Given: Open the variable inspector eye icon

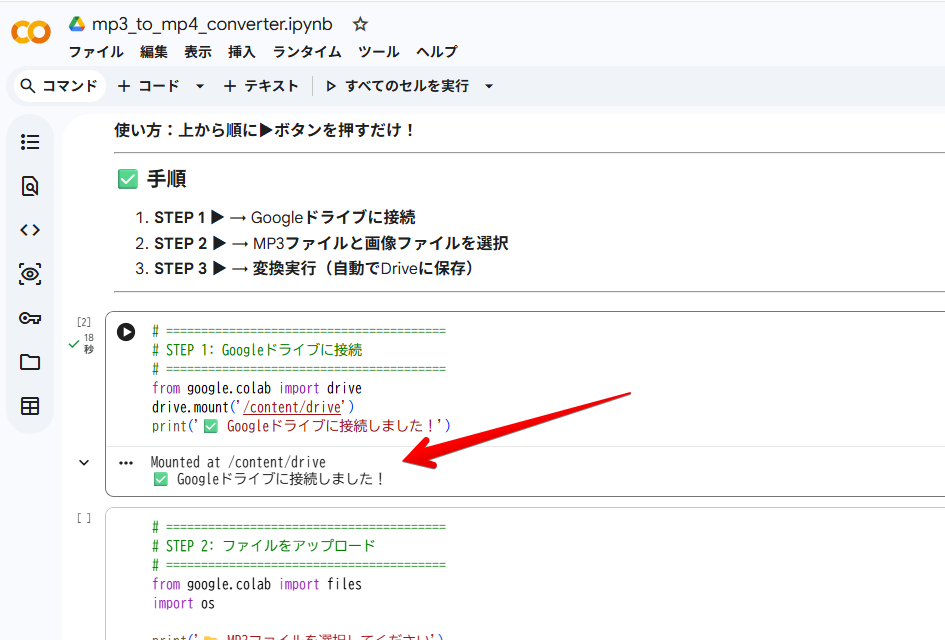Looking at the screenshot, I should (x=30, y=274).
